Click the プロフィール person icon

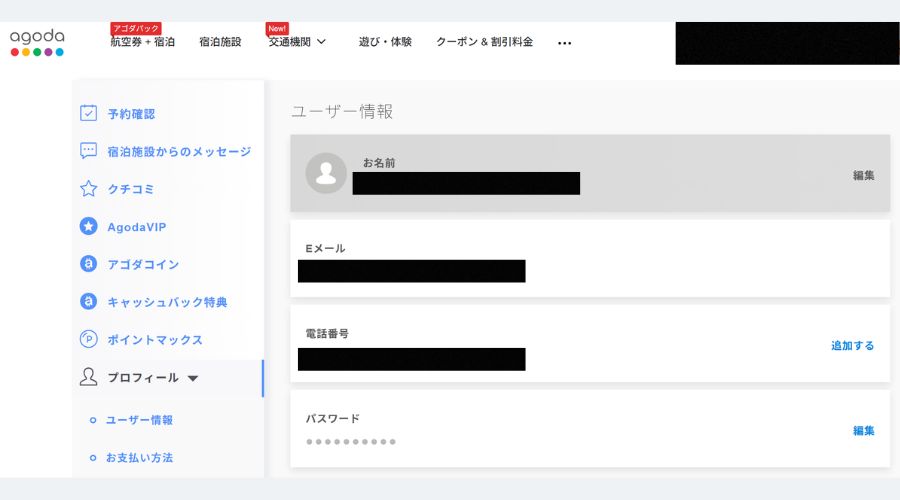coord(88,377)
